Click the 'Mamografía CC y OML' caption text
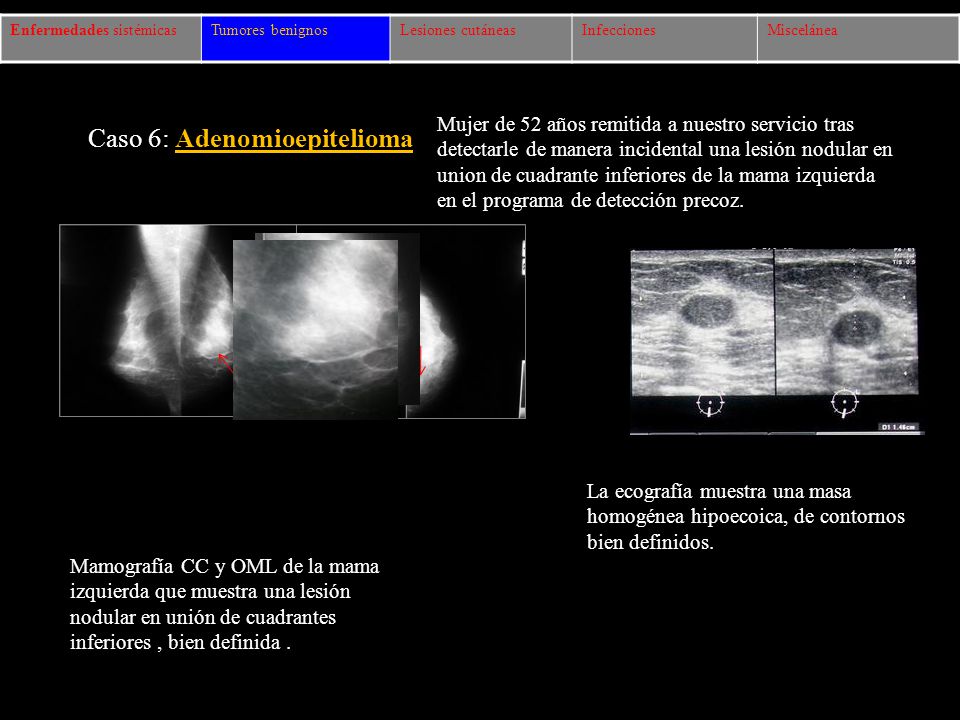Screen dimensions: 960x720 click(224, 604)
